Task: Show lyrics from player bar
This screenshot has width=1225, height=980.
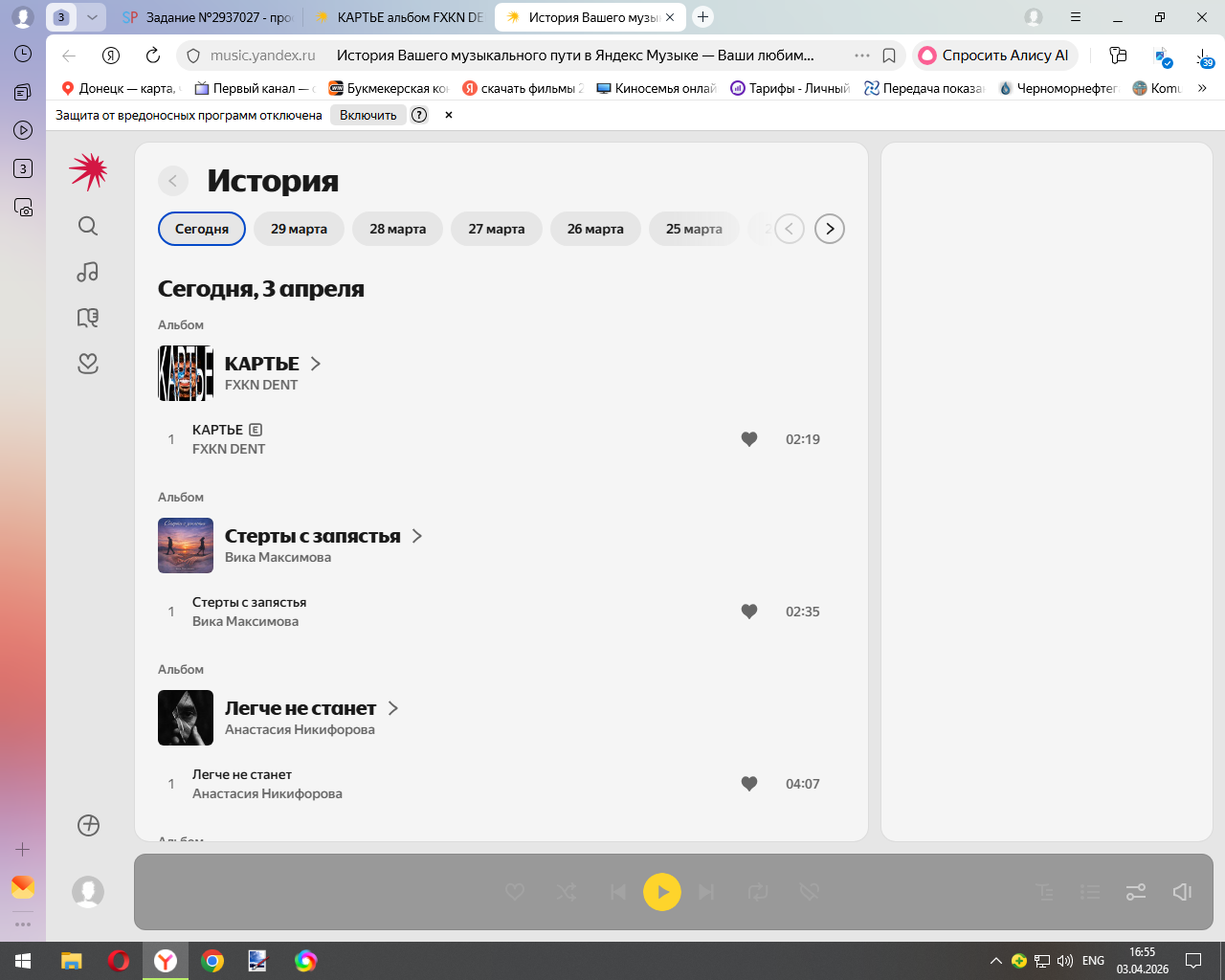Action: (1045, 892)
